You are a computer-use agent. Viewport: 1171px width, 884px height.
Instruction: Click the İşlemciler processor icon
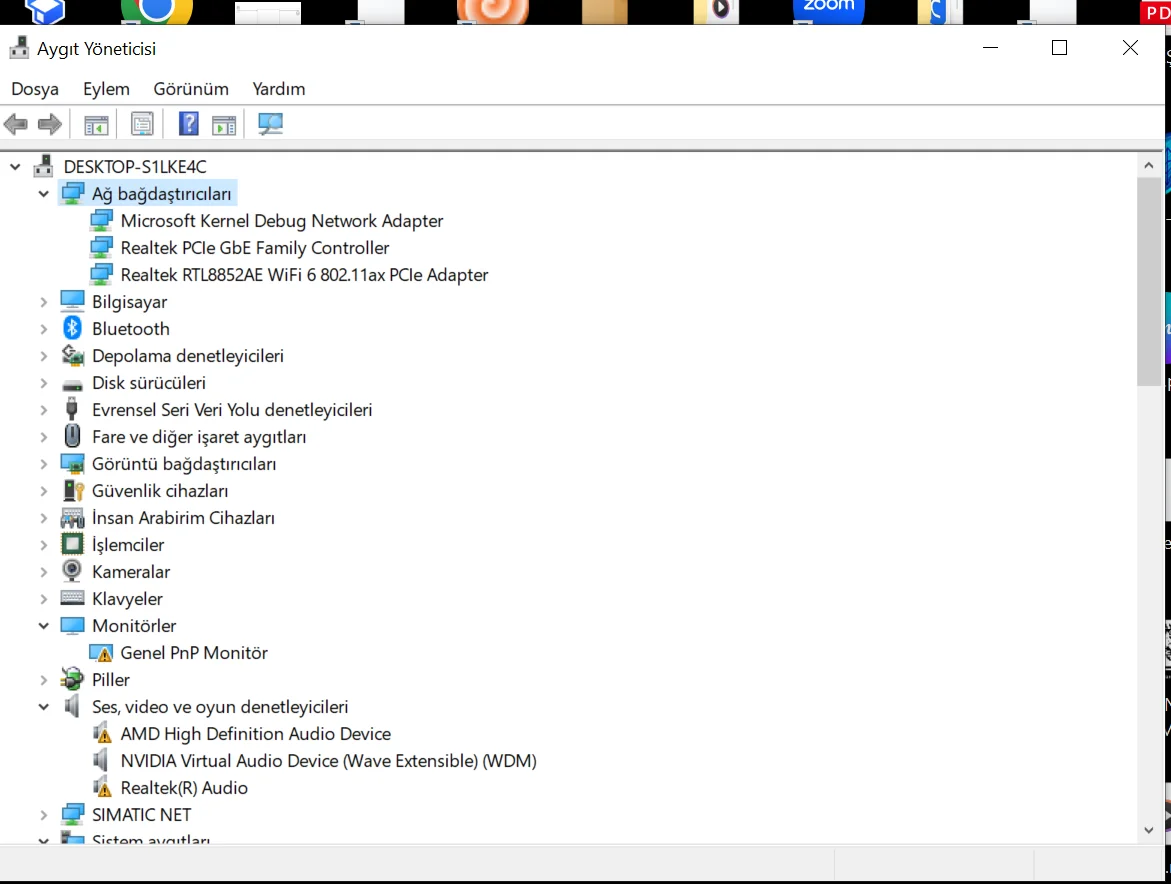pyautogui.click(x=72, y=544)
